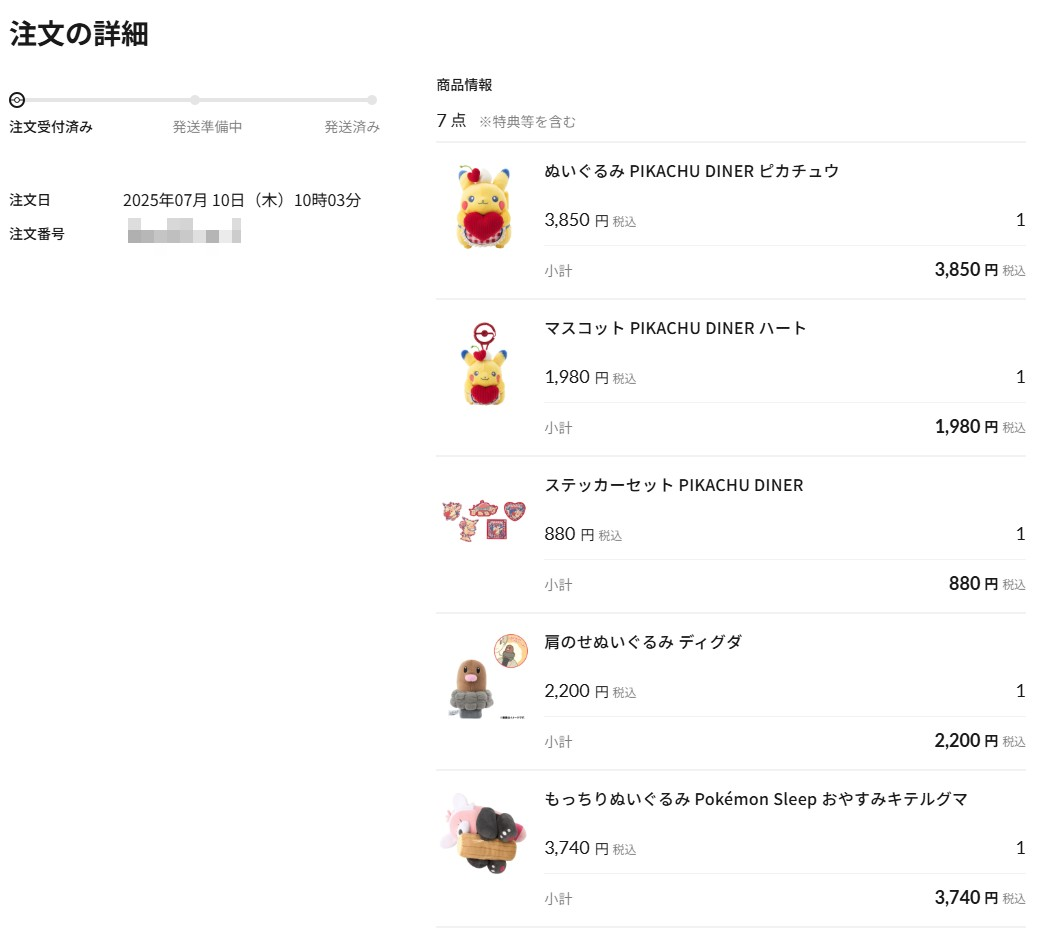Click the 発送準備中 progress step dot

coord(194,100)
